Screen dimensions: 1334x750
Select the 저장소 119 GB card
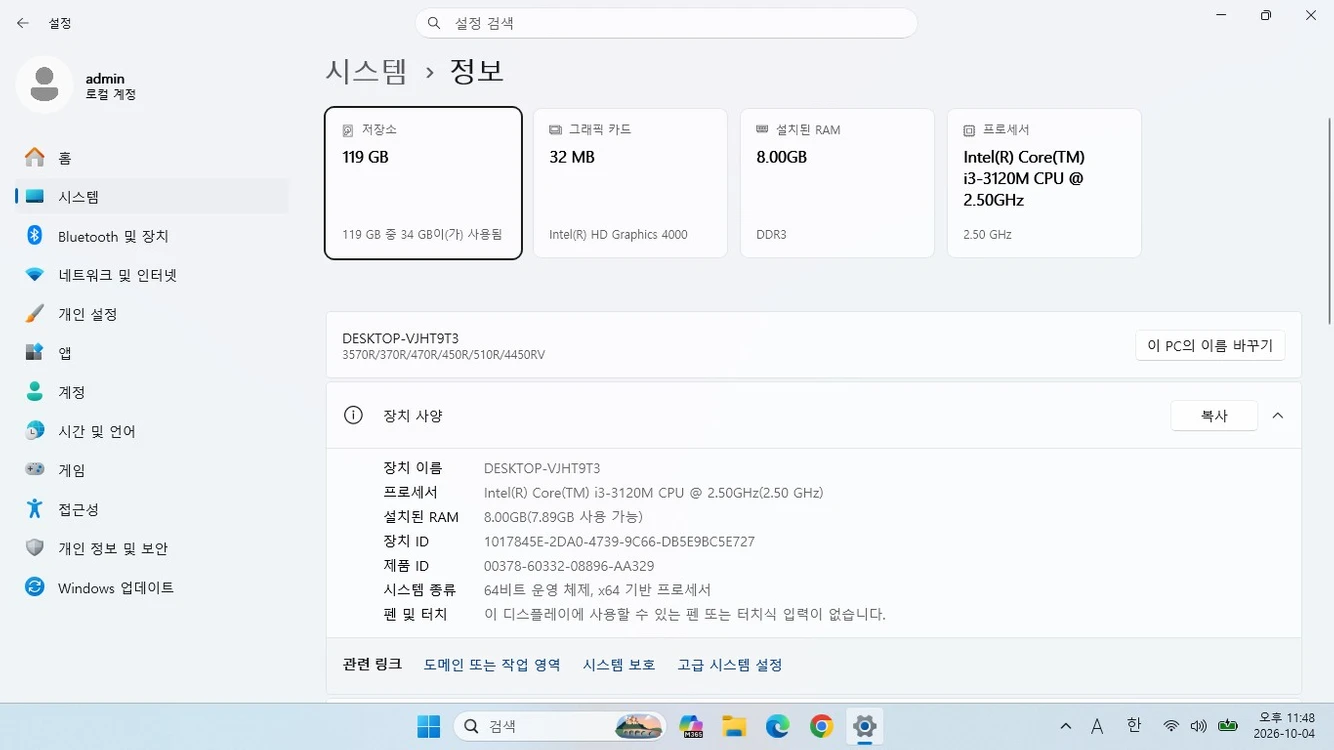point(423,183)
